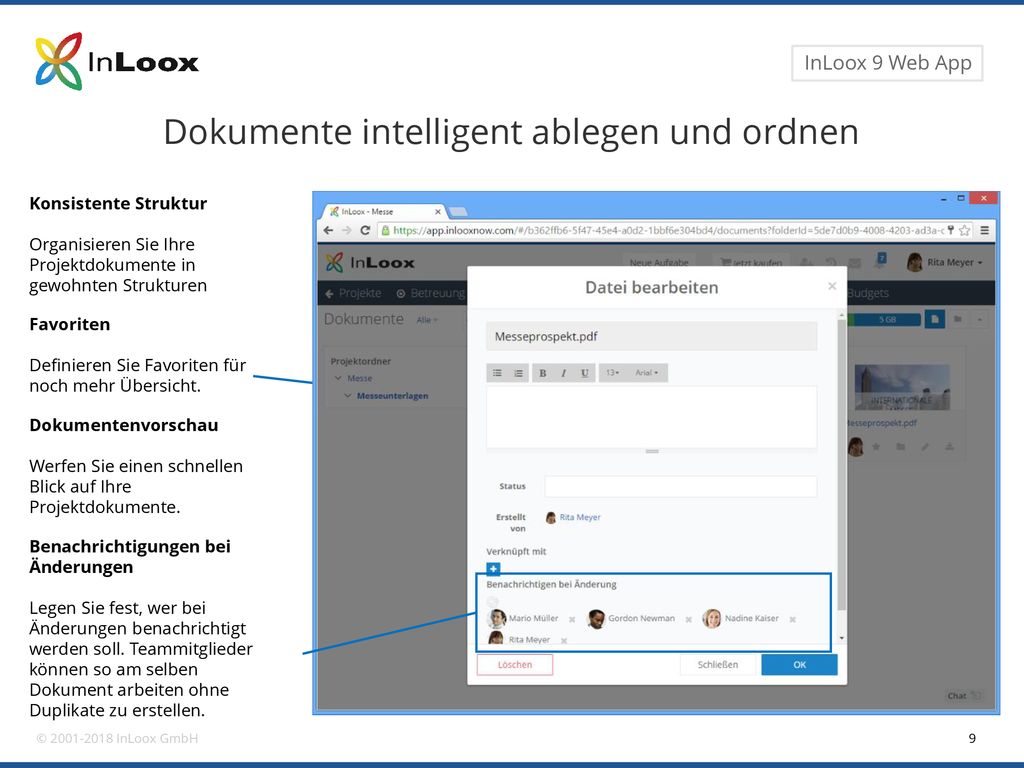The width and height of the screenshot is (1024, 768).
Task: Click the dialog vertical scrollbar
Action: point(842,465)
